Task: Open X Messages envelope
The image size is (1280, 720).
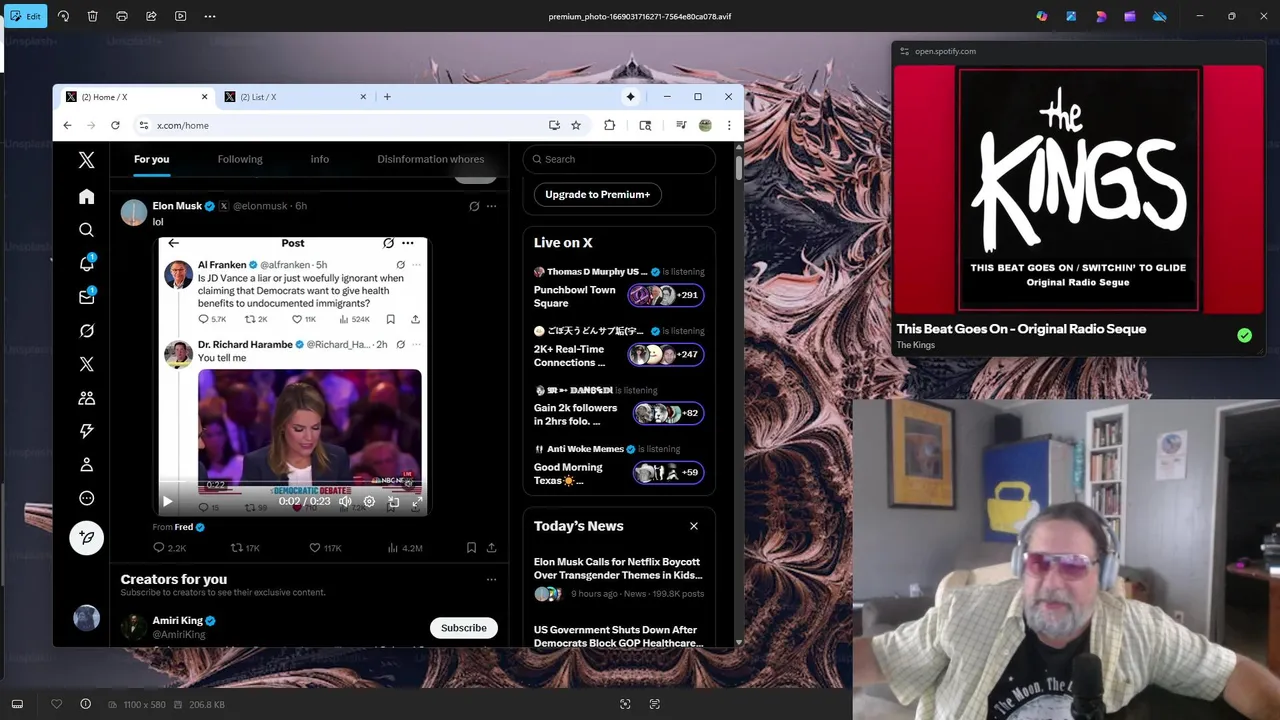Action: click(x=87, y=297)
